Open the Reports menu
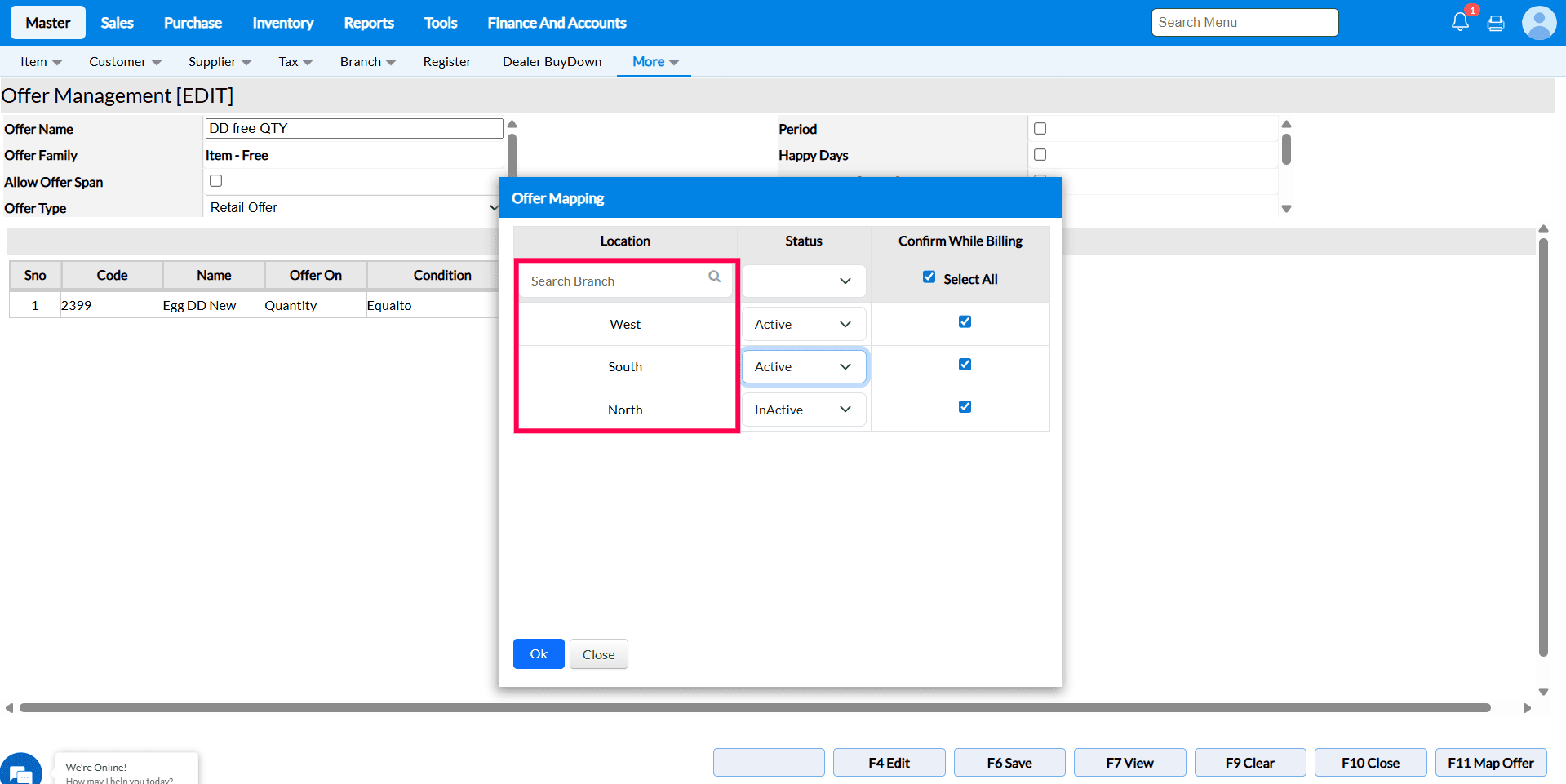The height and width of the screenshot is (784, 1566). tap(369, 23)
